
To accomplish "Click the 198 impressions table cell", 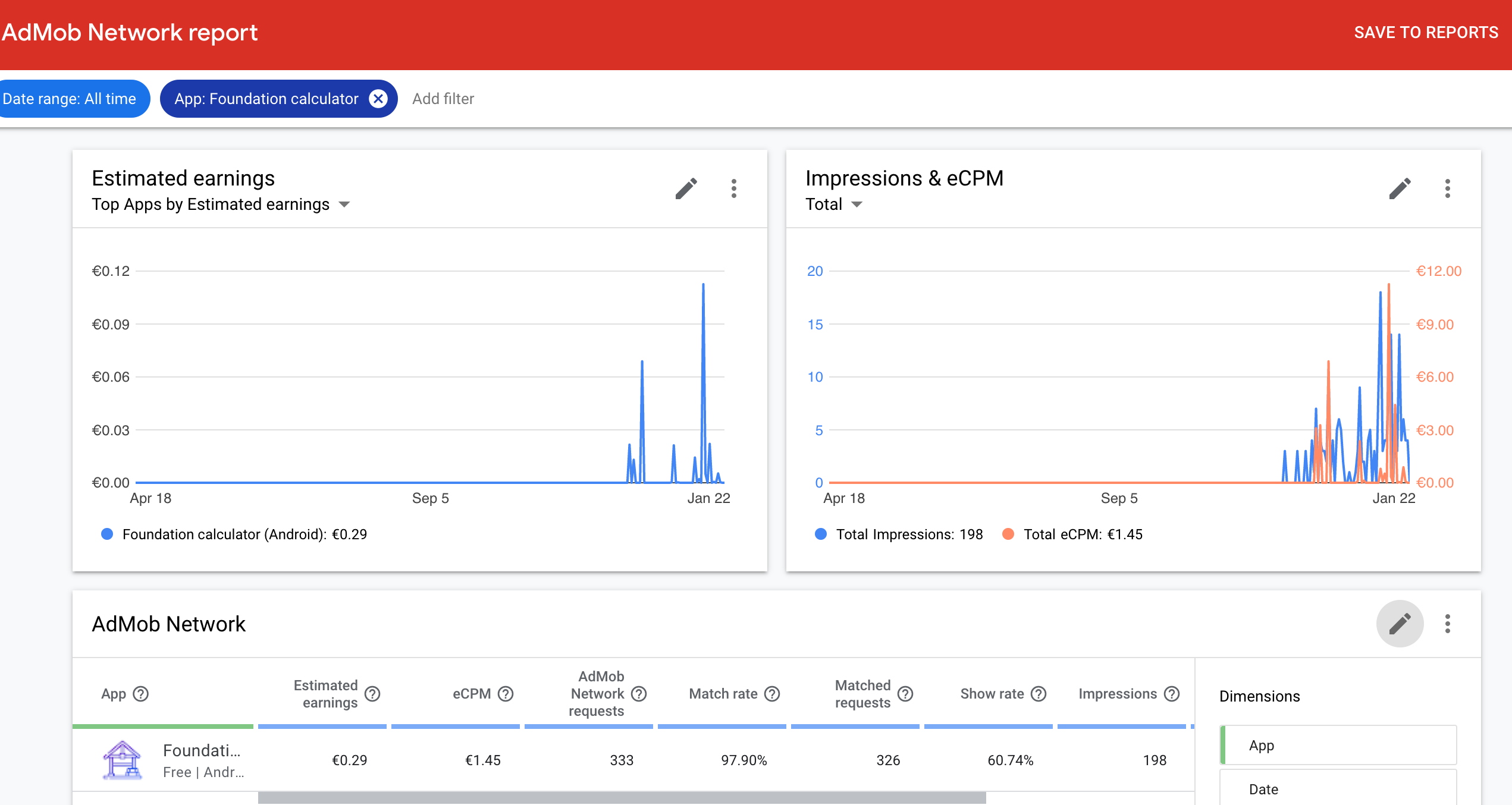I will coord(1155,760).
